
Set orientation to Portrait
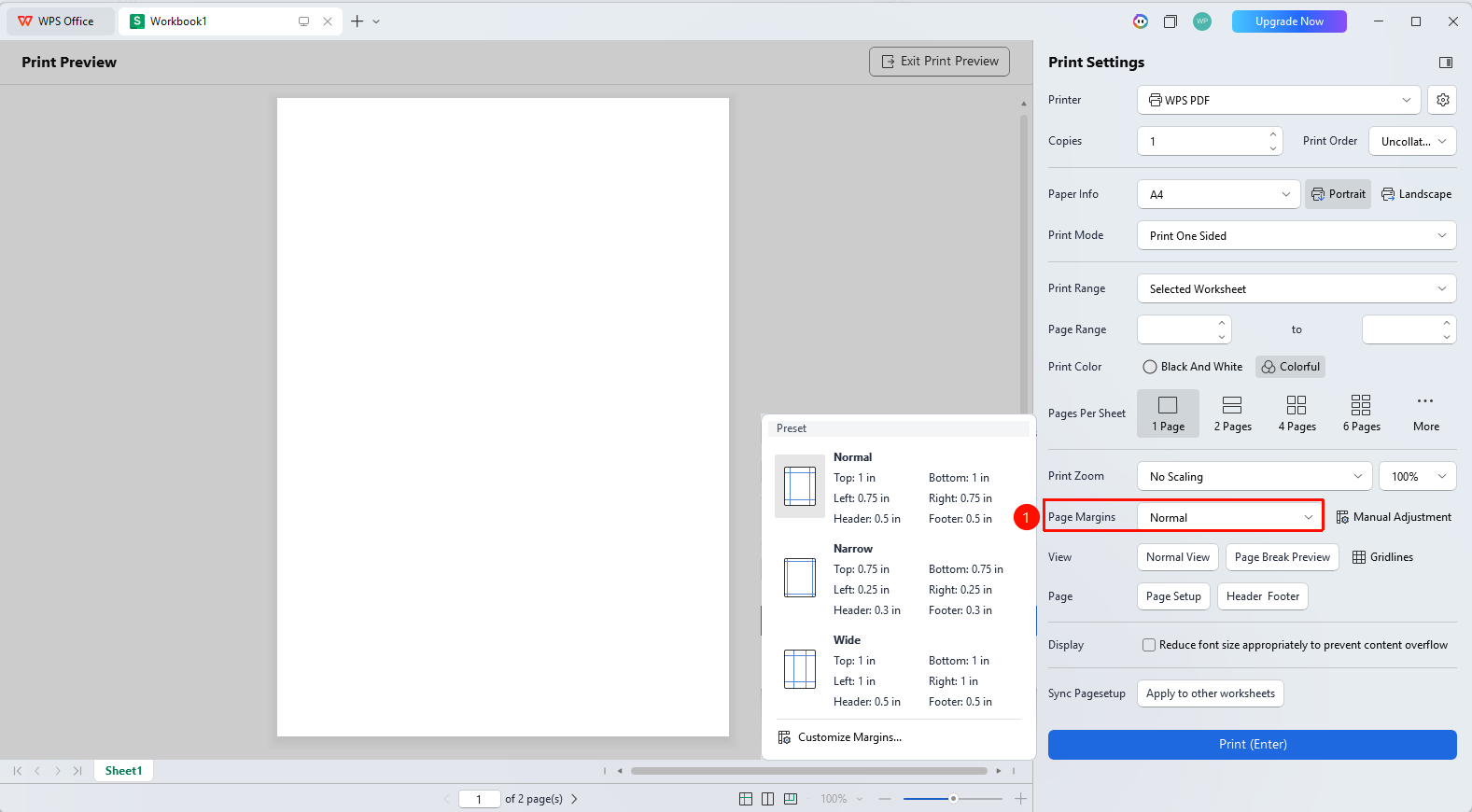(x=1338, y=194)
